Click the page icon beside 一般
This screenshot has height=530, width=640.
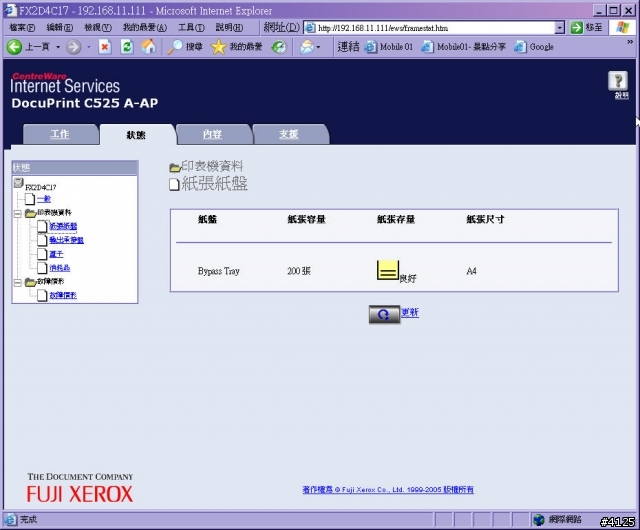tap(30, 199)
